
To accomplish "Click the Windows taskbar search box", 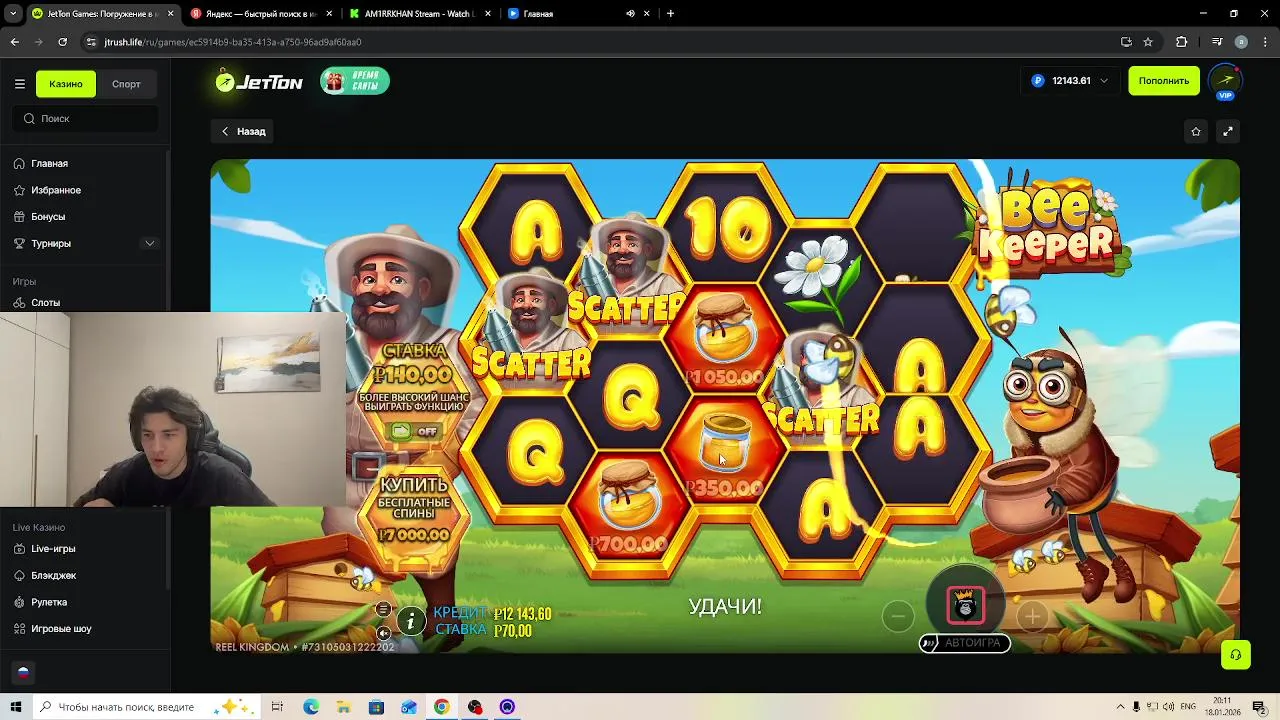I will (145, 707).
